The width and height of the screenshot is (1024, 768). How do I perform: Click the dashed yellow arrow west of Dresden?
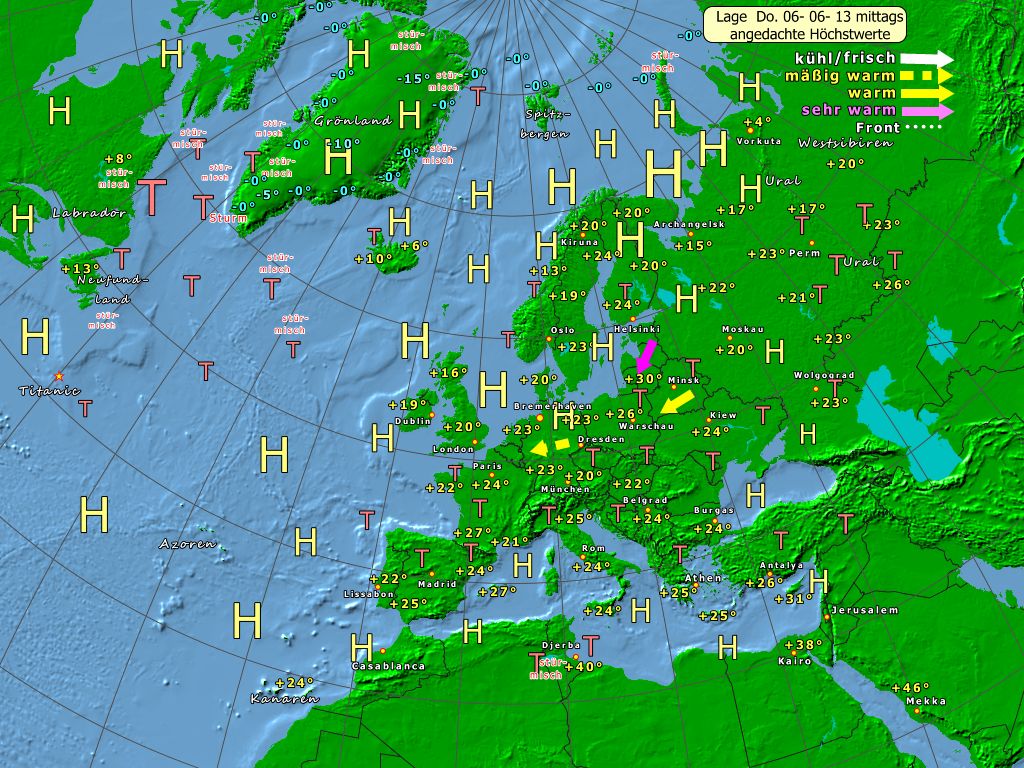550,447
